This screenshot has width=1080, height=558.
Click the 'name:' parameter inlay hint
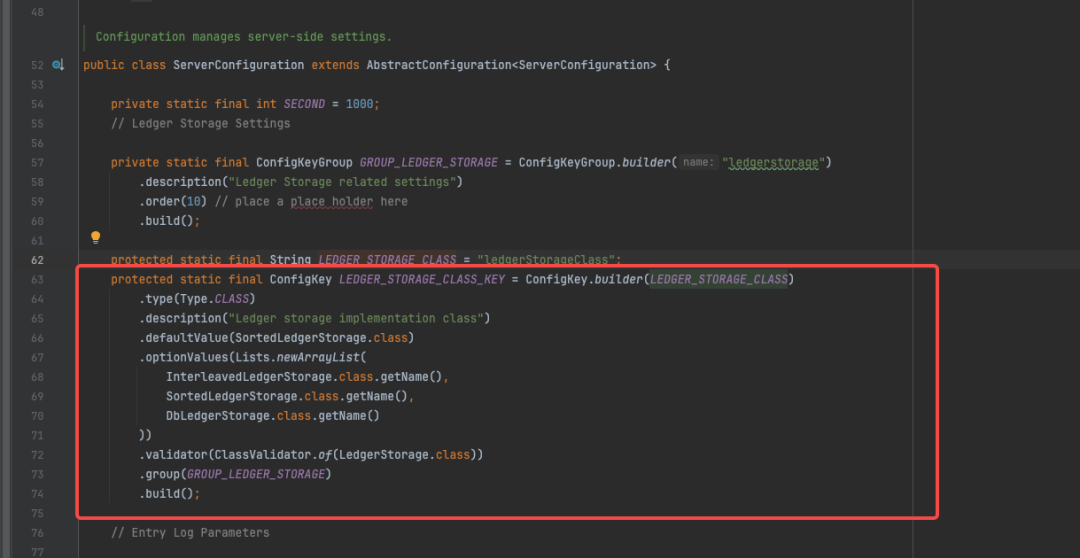[698, 163]
